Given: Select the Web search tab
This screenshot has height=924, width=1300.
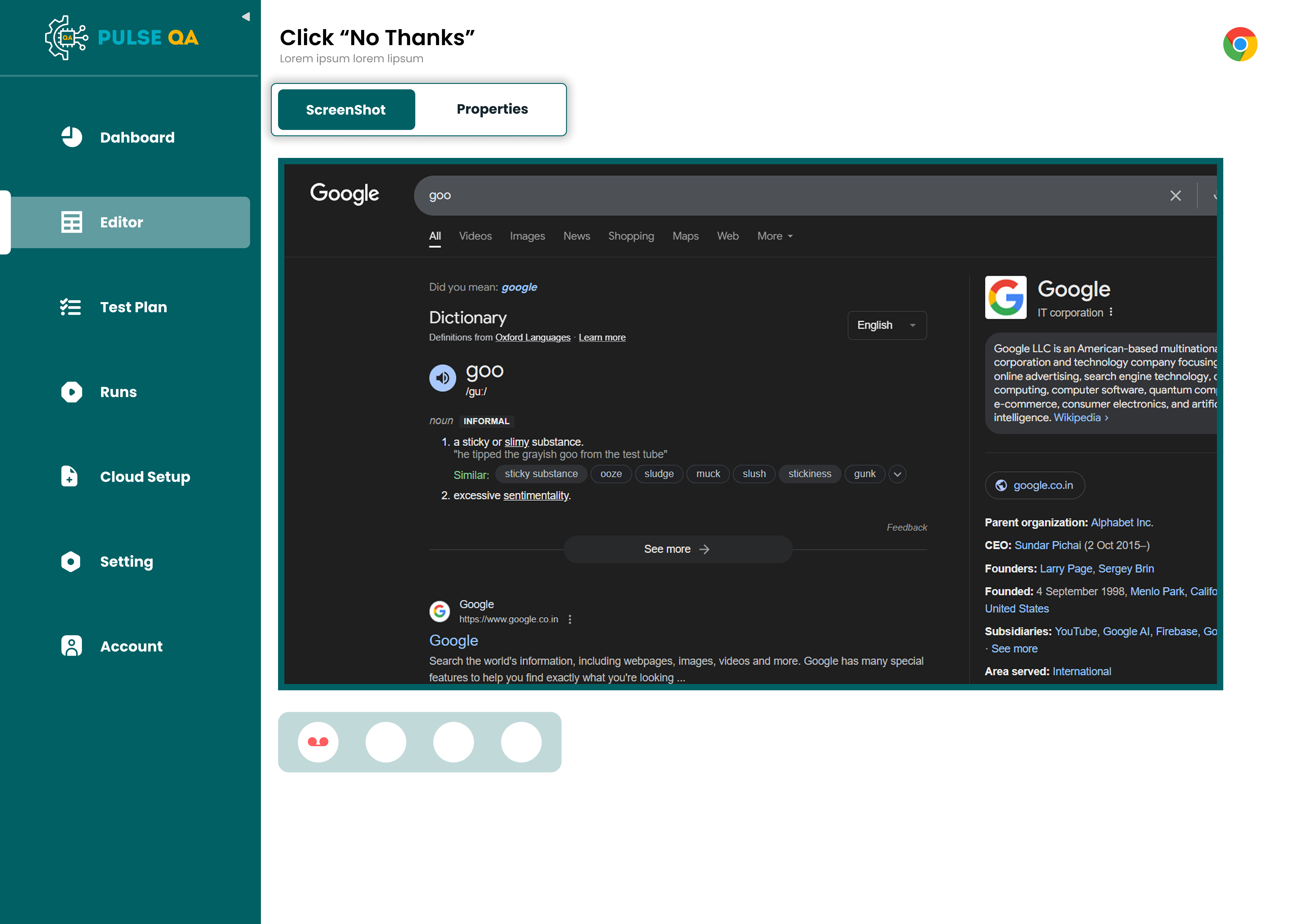Looking at the screenshot, I should (x=727, y=236).
